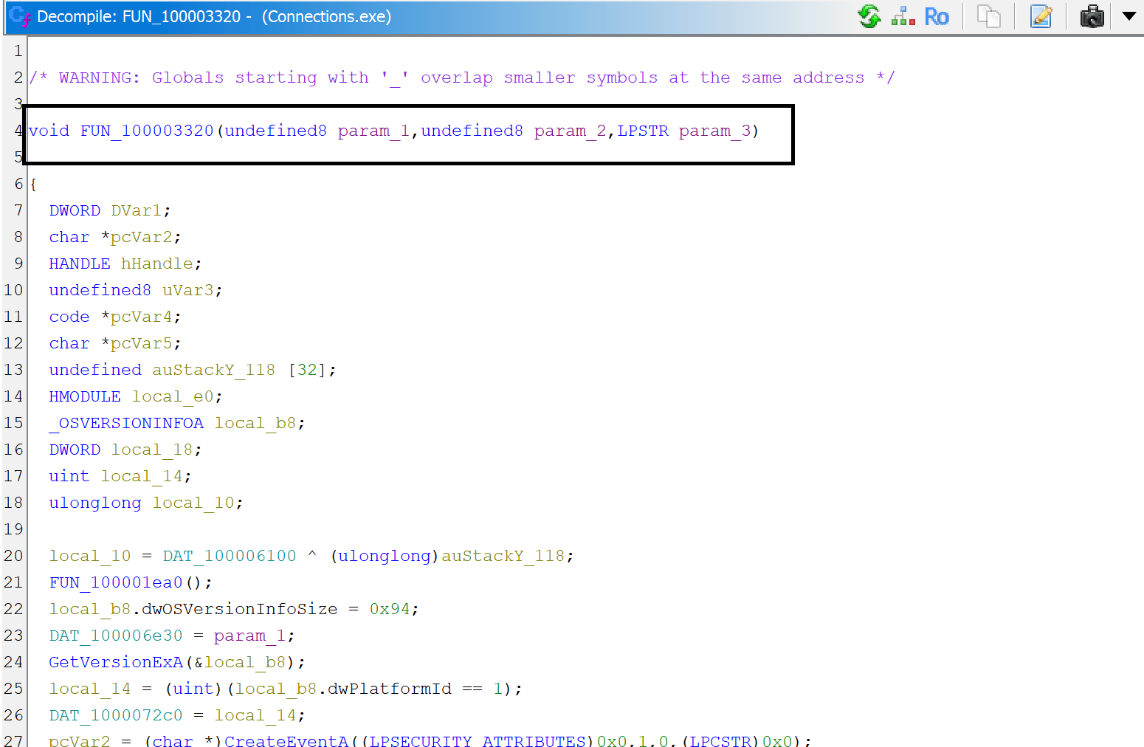Click auStackY_118 in the array declaration
The height and width of the screenshot is (747, 1144).
pos(213,370)
